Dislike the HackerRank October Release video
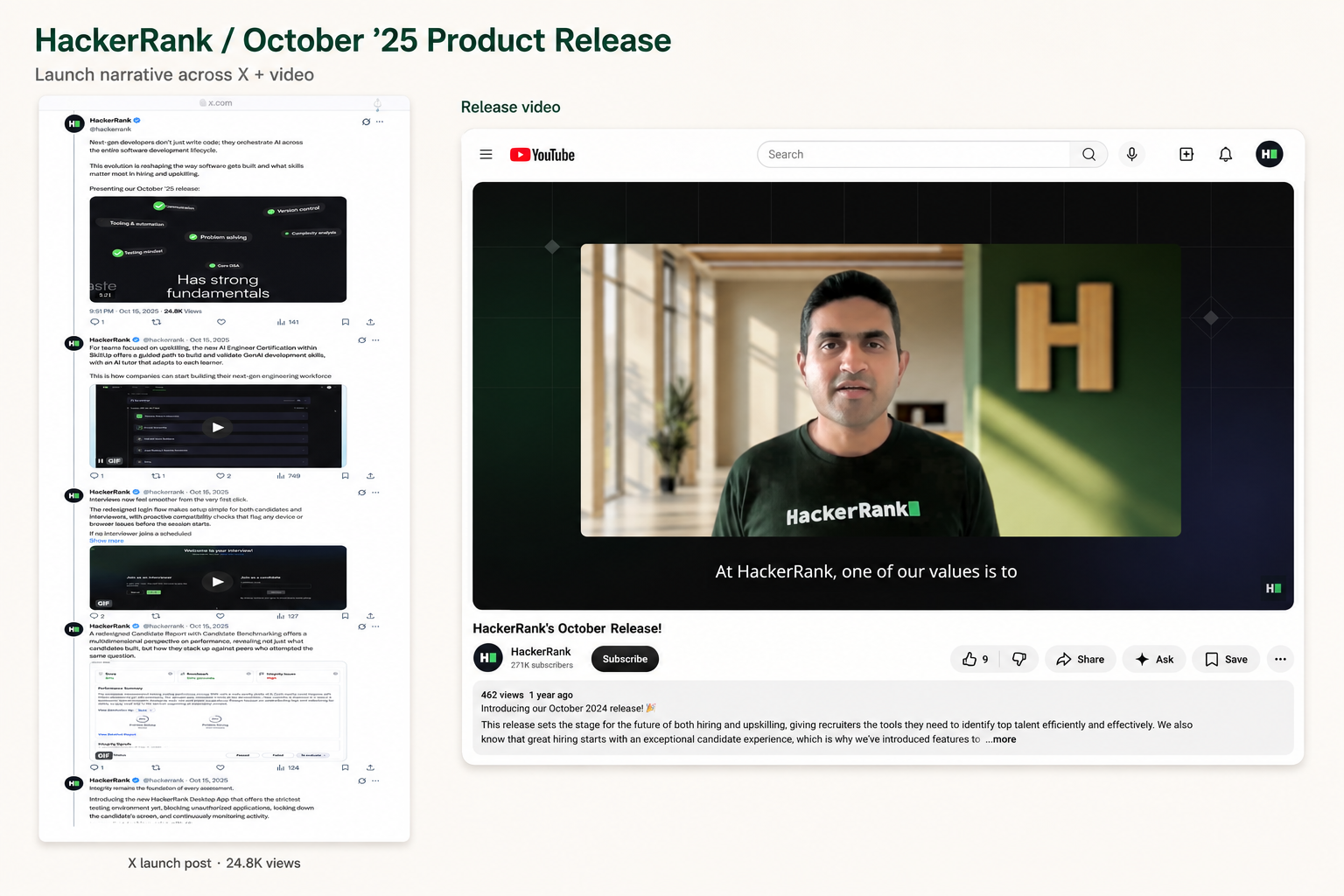The height and width of the screenshot is (896, 1344). [x=1018, y=659]
